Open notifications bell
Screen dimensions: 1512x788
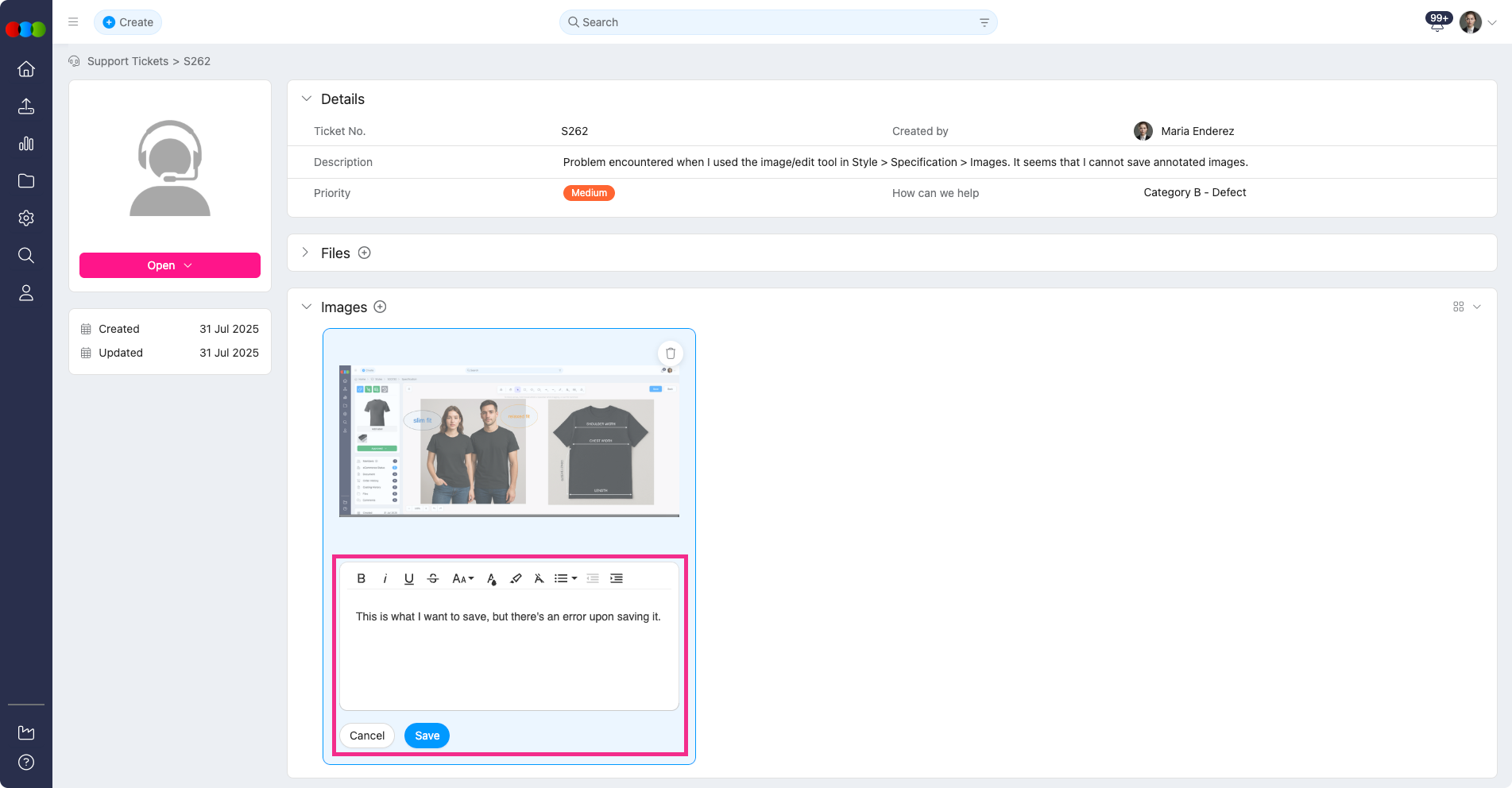click(x=1437, y=24)
